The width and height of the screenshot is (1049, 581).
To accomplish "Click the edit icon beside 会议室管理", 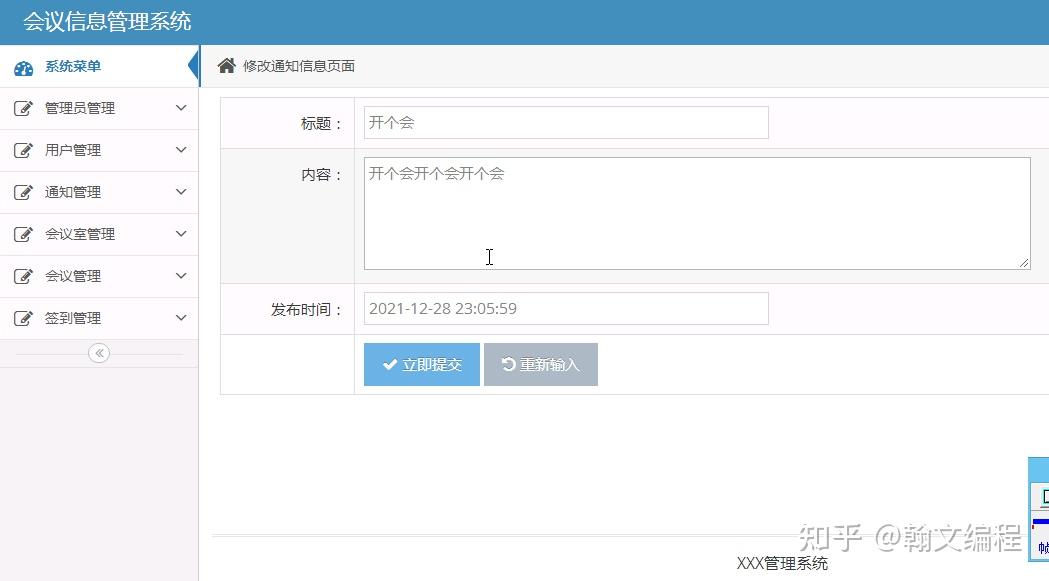I will 25,234.
